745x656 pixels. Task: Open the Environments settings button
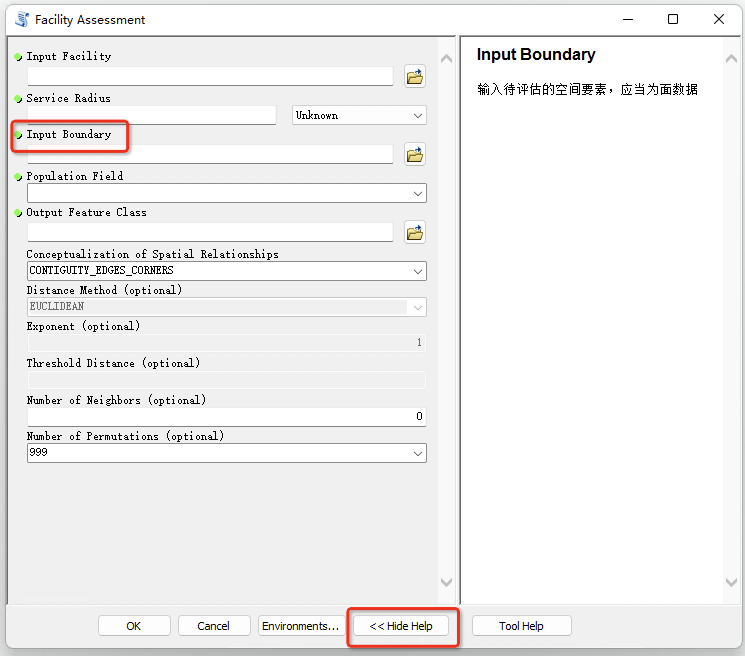[300, 626]
